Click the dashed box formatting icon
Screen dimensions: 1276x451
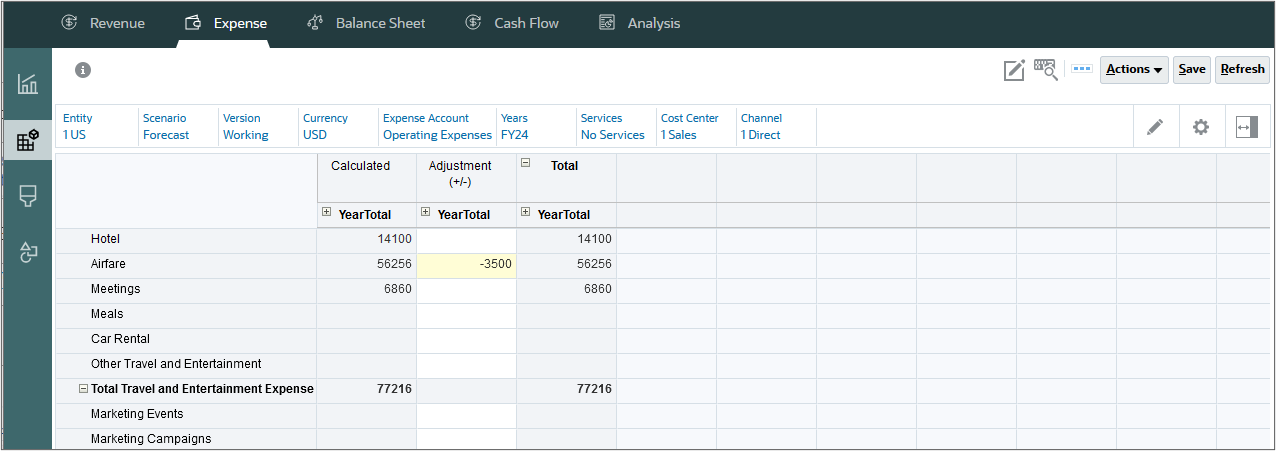pos(1081,69)
